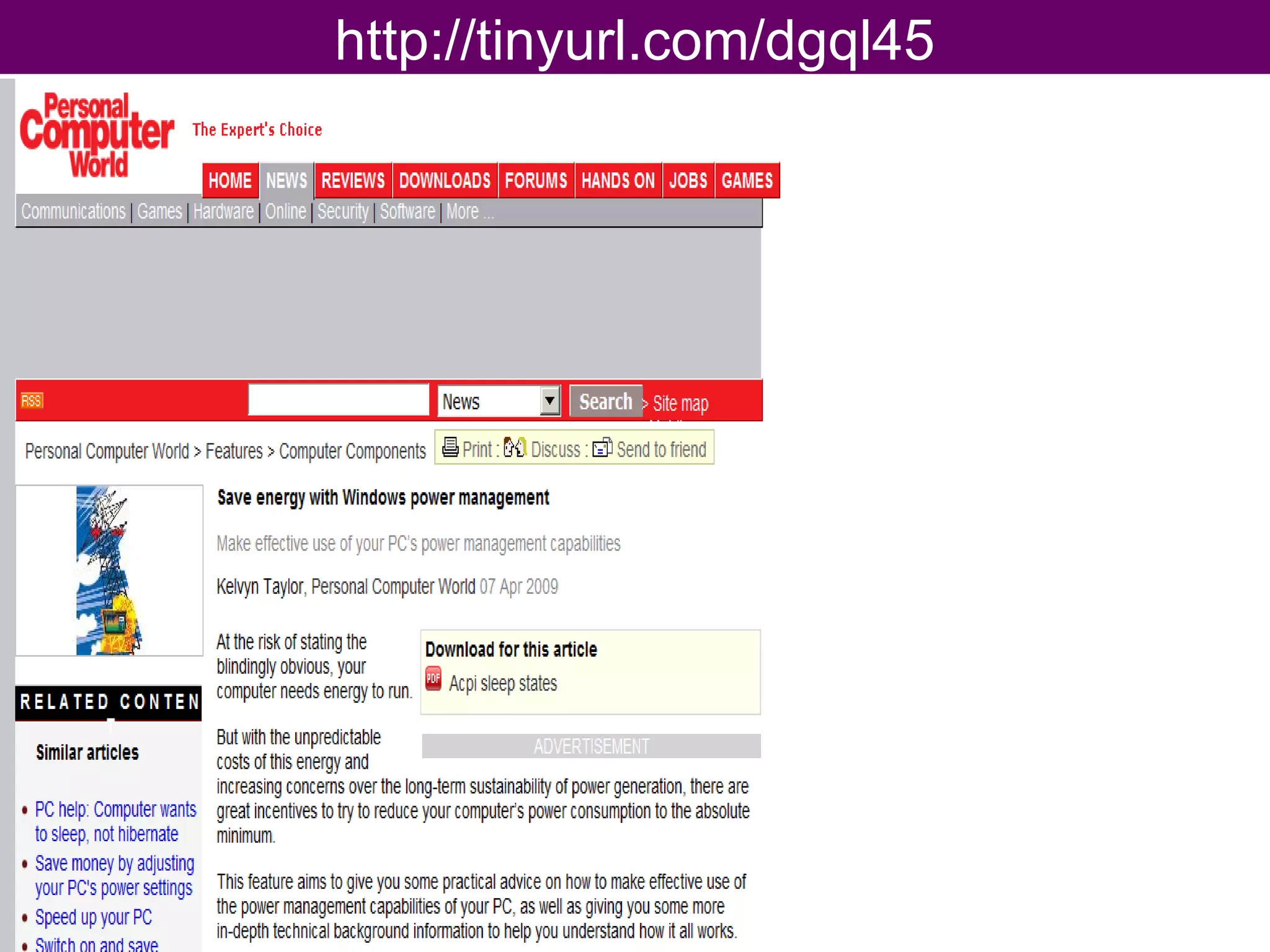Open the 'Switch on and save' article

[96, 944]
